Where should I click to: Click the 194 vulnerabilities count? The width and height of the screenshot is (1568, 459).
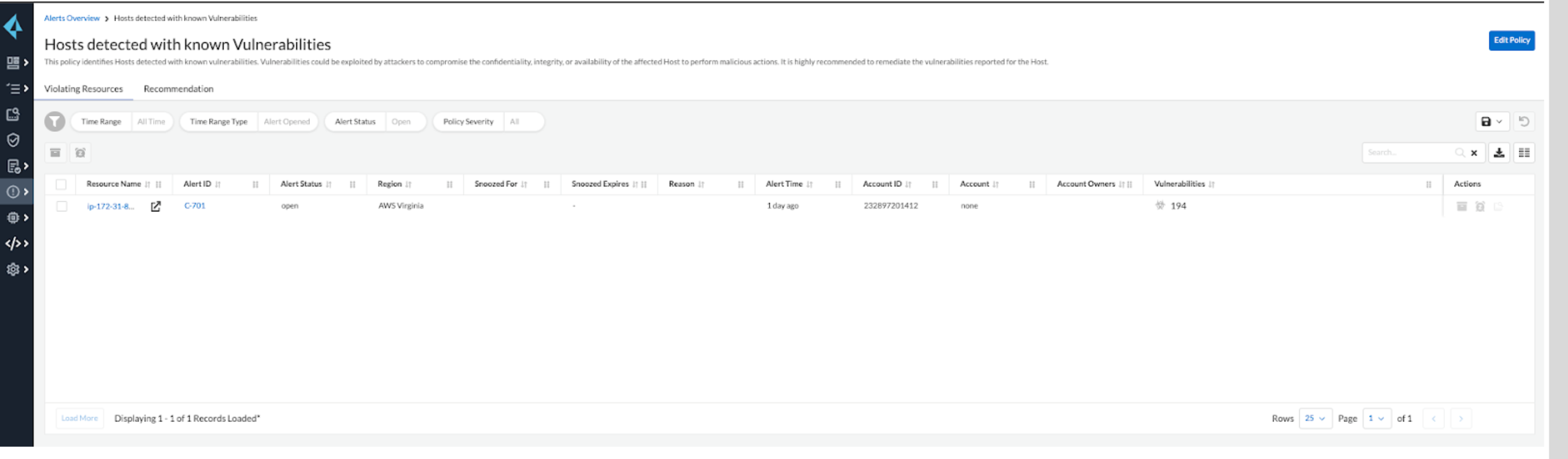pyautogui.click(x=1178, y=206)
